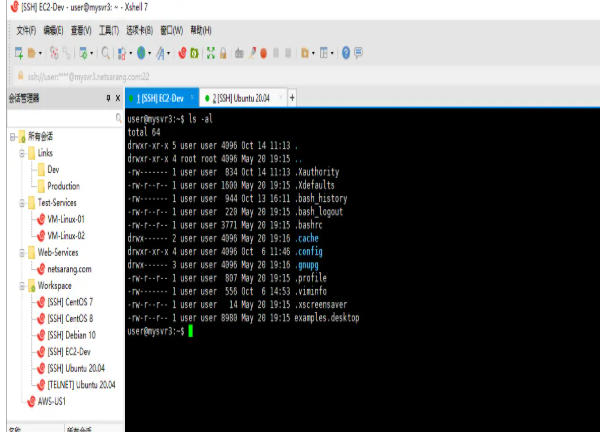Image resolution: width=600 pixels, height=432 pixels.
Task: Click the script folder toolbar icon
Action: (x=305, y=53)
